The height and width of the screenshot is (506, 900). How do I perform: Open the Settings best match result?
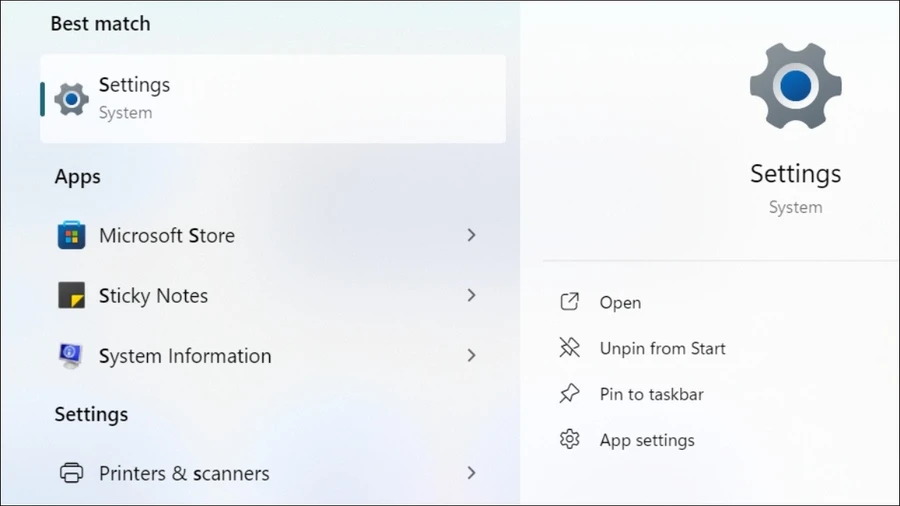[273, 99]
